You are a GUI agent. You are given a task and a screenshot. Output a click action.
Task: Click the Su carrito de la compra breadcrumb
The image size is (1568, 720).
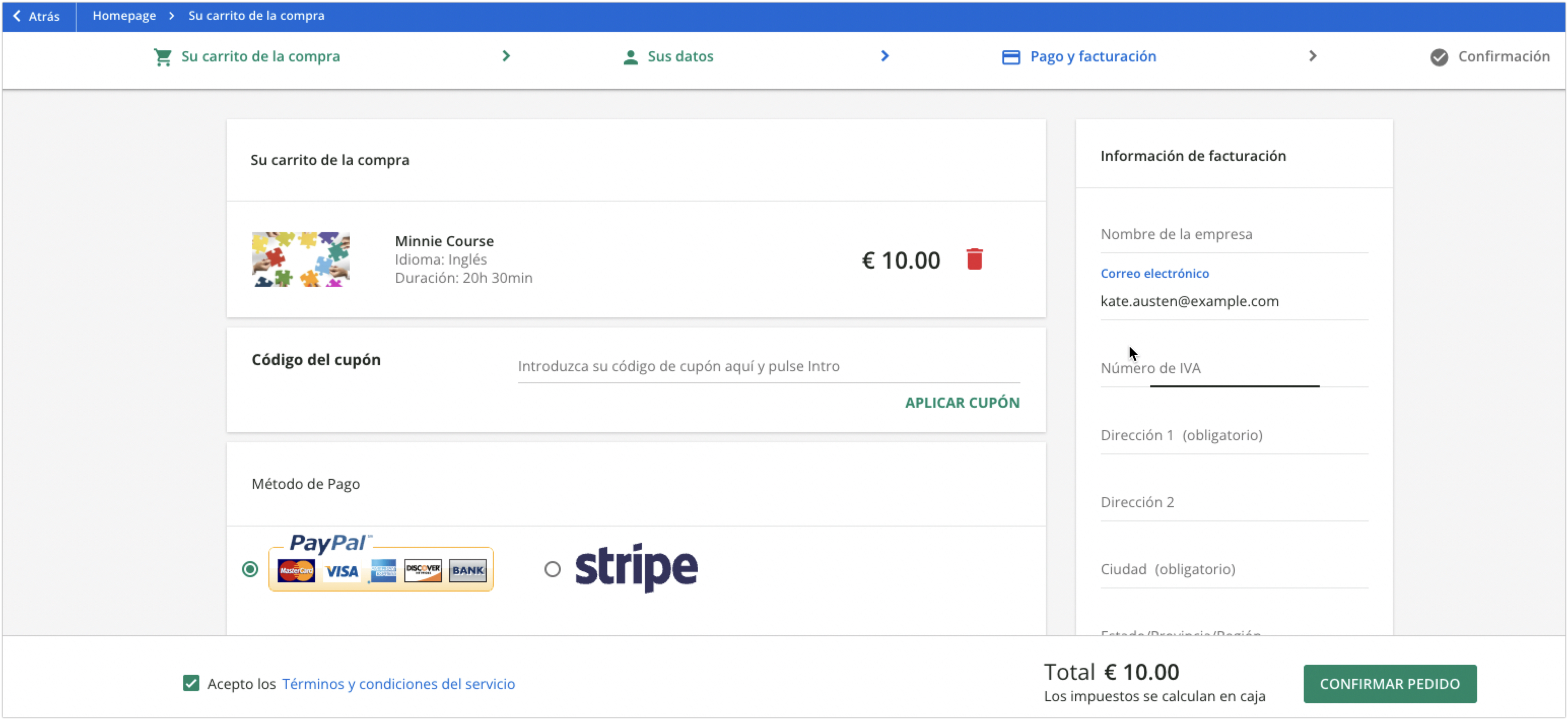point(256,16)
